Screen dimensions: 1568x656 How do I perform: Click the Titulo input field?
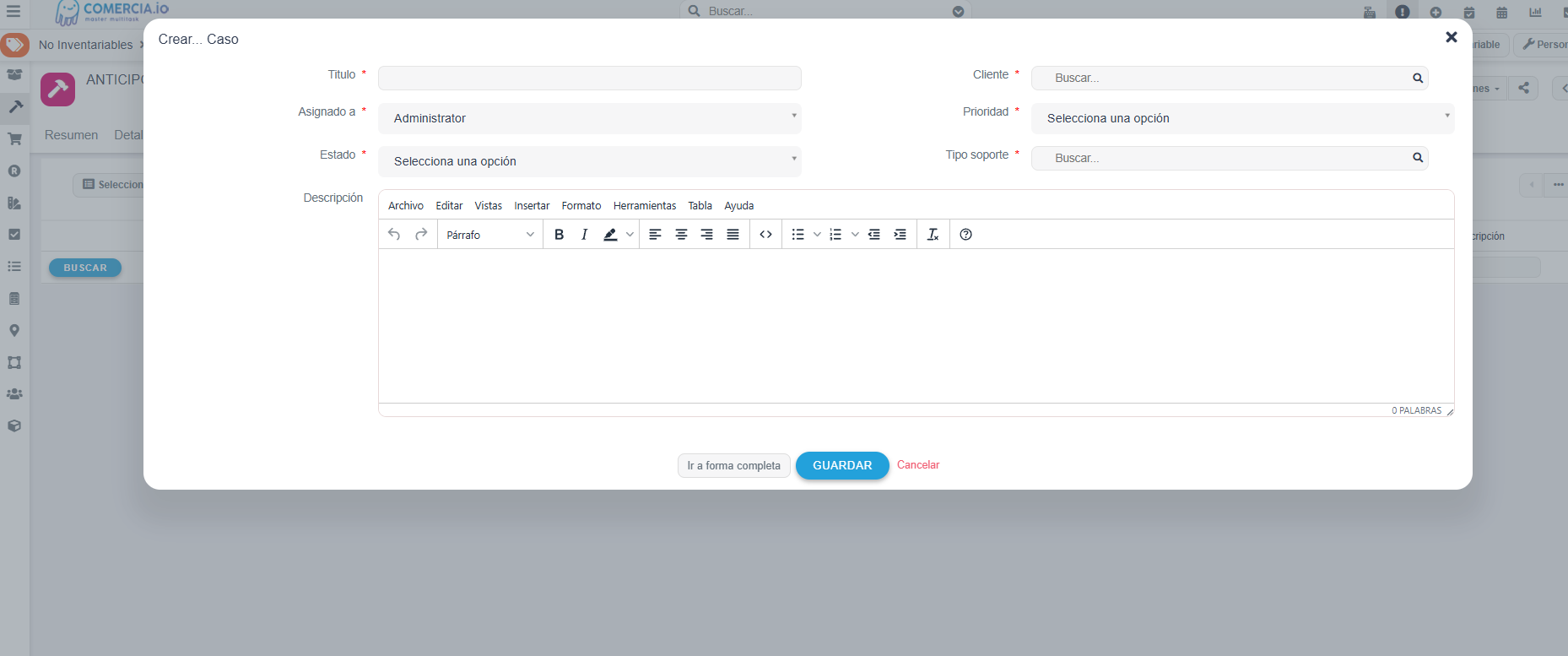pos(590,78)
